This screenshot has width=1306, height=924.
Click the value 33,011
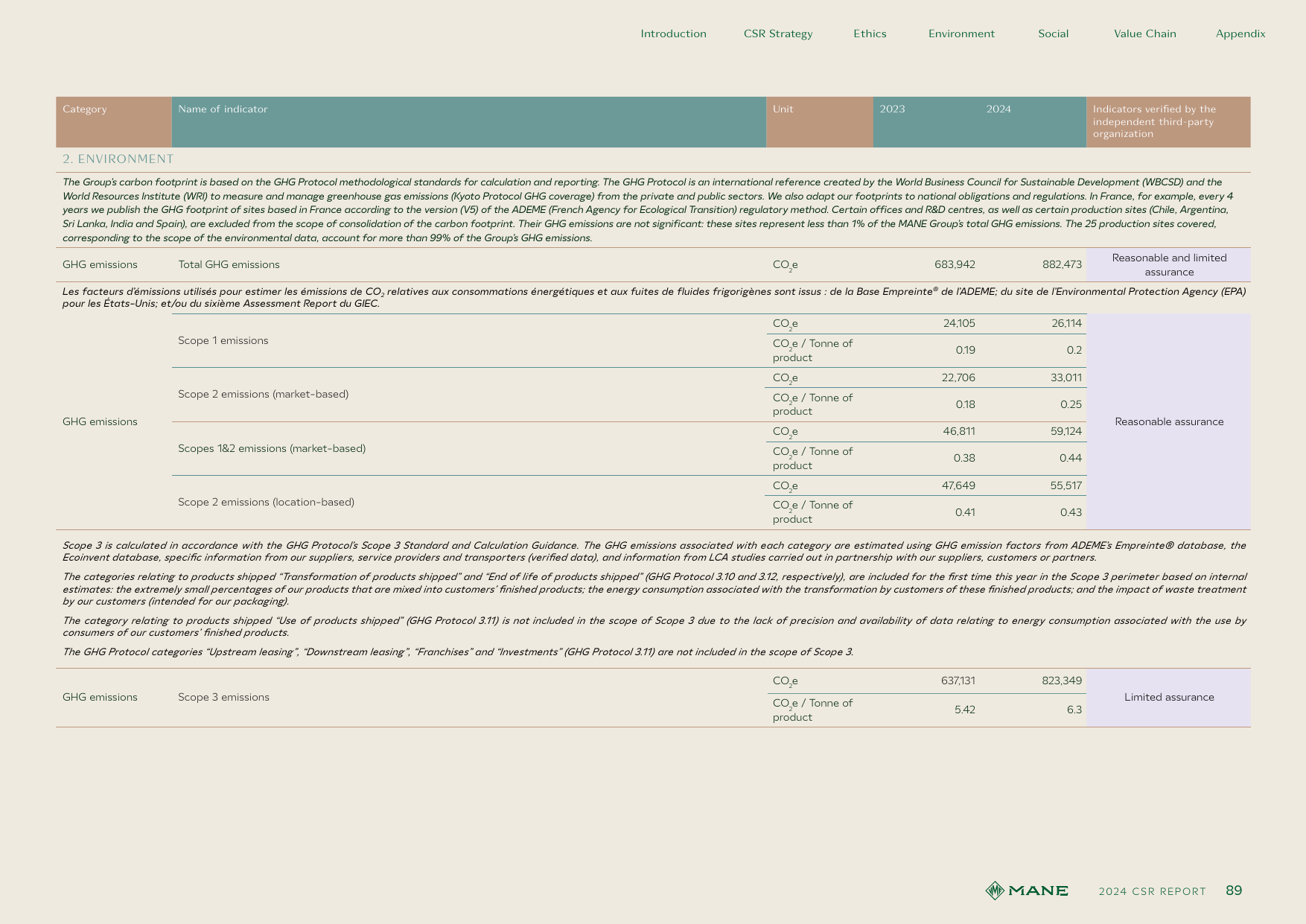(x=1066, y=378)
